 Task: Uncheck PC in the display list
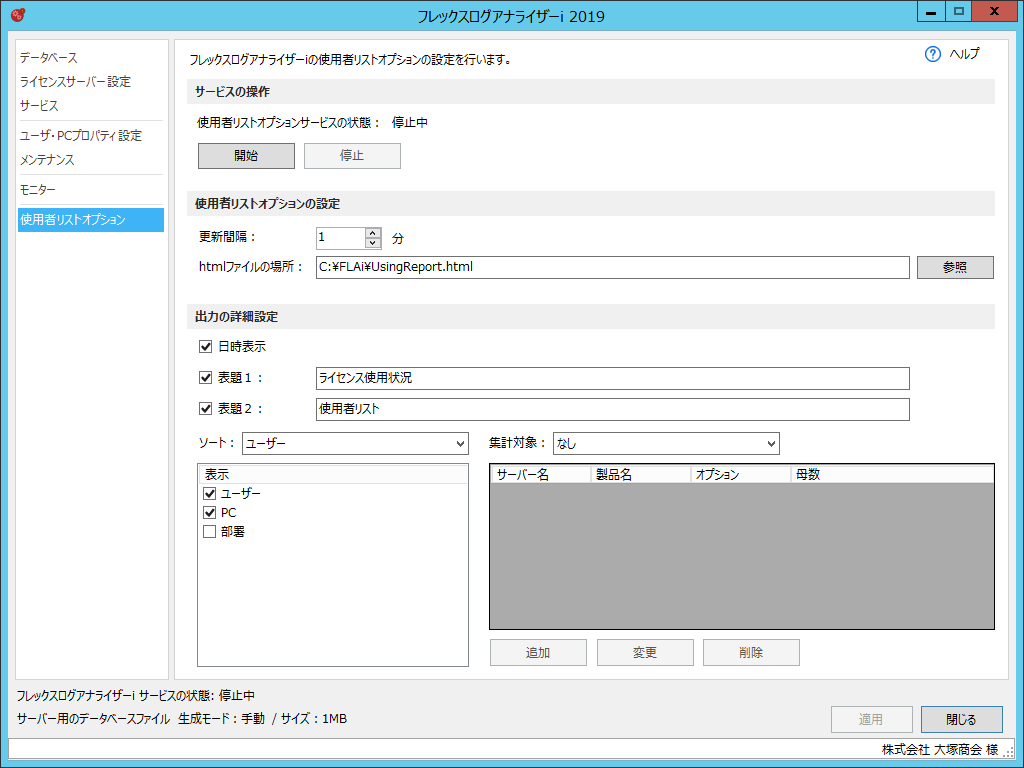(x=210, y=513)
